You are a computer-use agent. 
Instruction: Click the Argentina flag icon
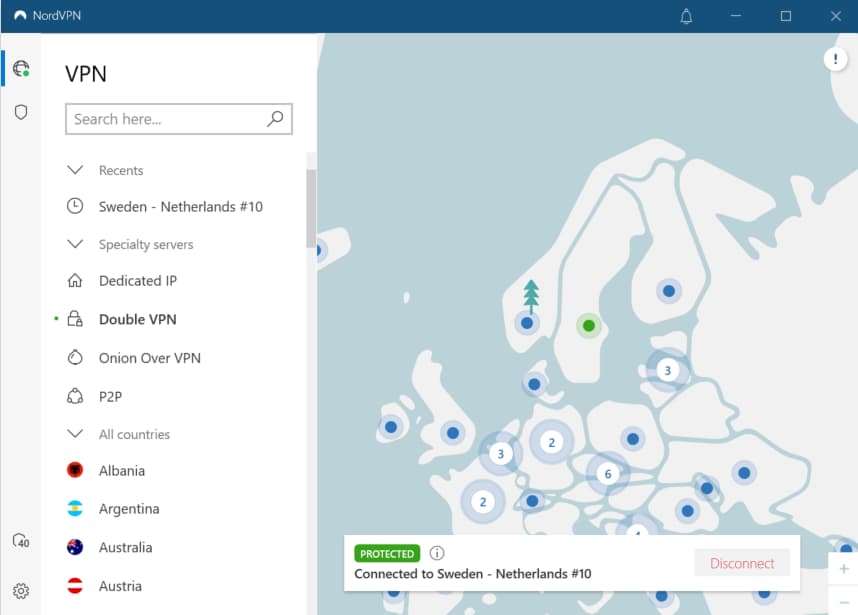[x=75, y=508]
